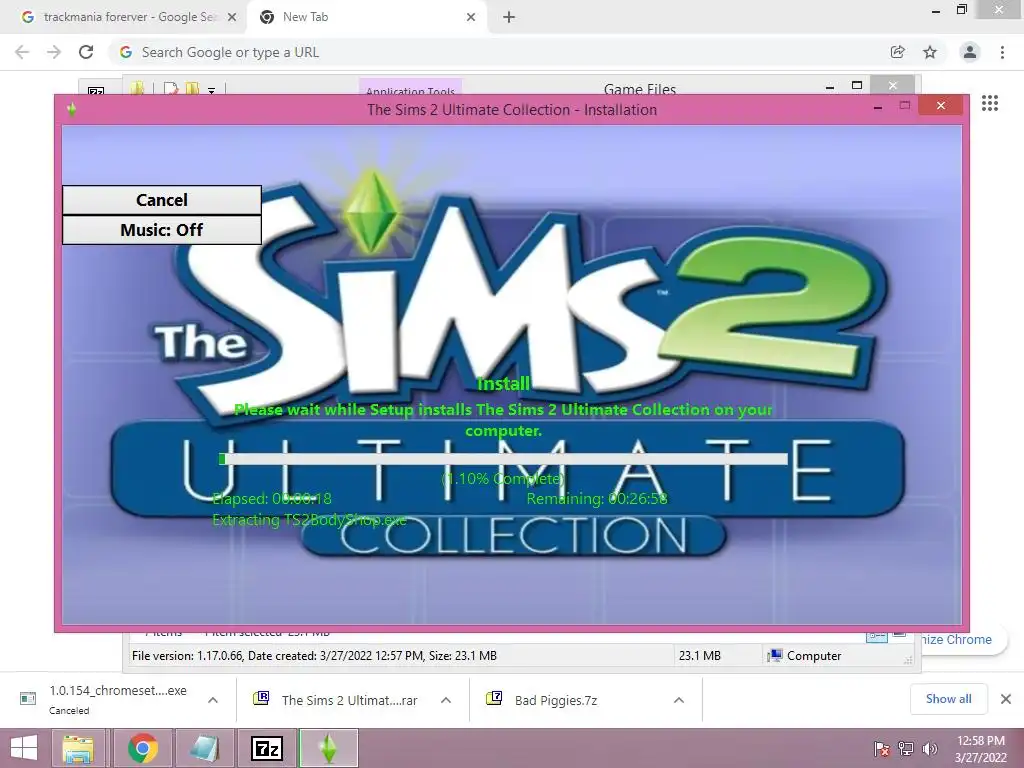Focus the Search Google or type a URL box
Screen dimensions: 1024x768
click(496, 52)
